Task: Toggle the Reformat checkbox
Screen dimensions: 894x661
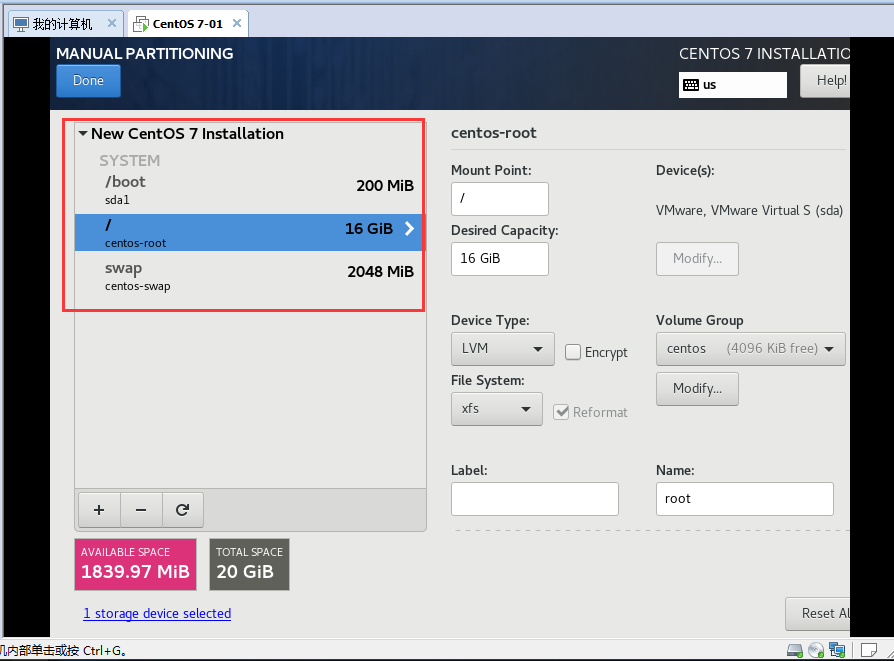Action: click(x=561, y=412)
